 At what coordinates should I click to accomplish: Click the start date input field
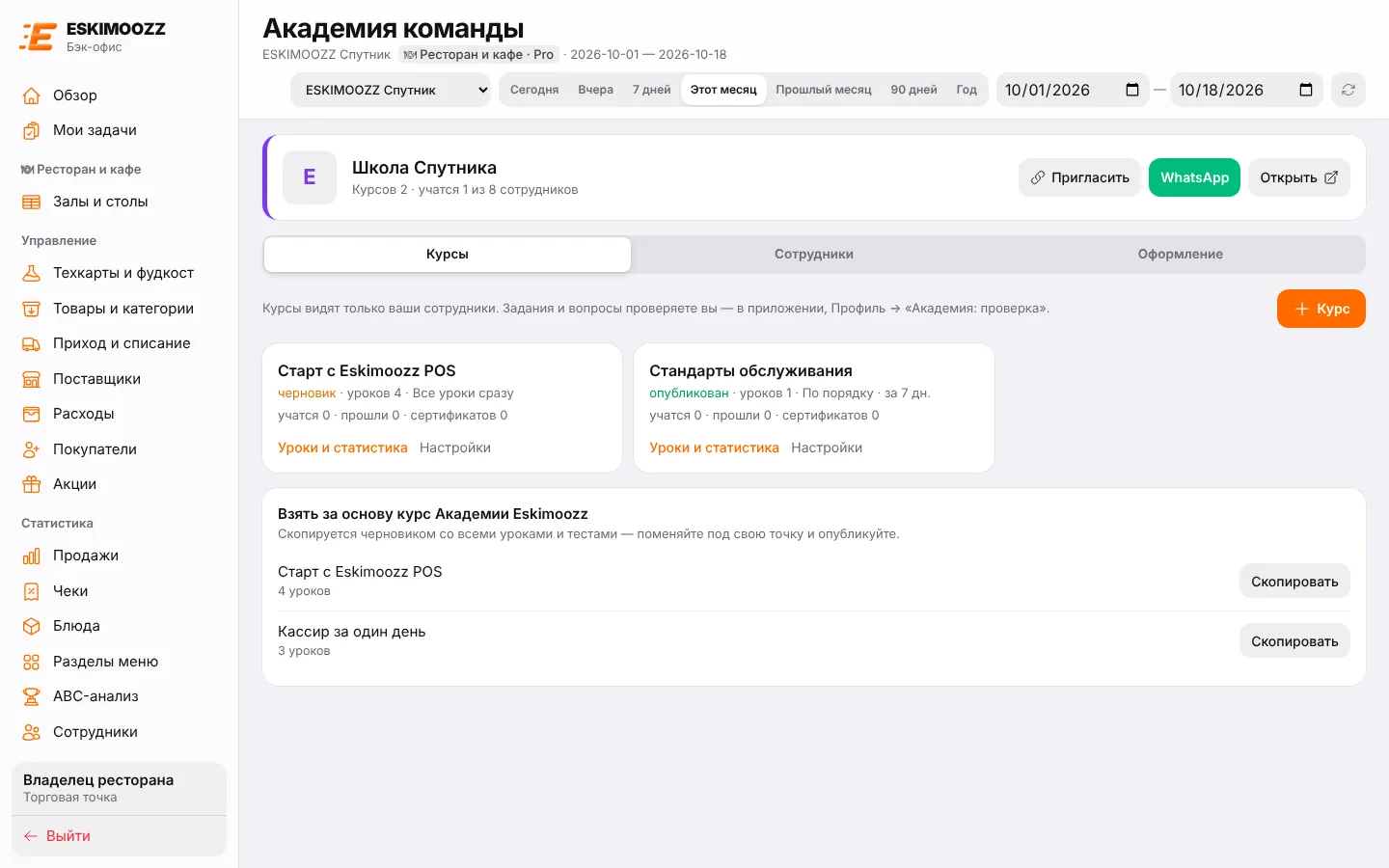pyautogui.click(x=1073, y=90)
